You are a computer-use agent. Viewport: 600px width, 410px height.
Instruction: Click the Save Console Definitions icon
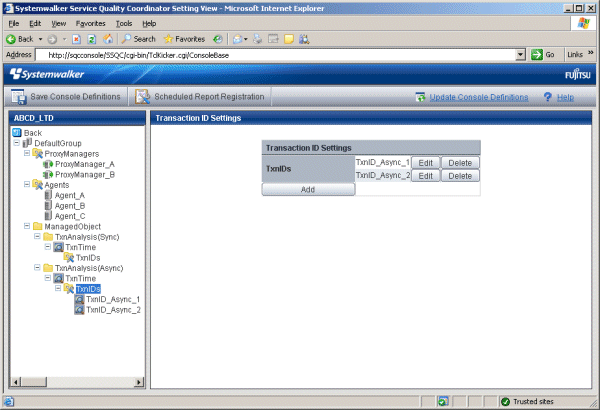[x=19, y=97]
